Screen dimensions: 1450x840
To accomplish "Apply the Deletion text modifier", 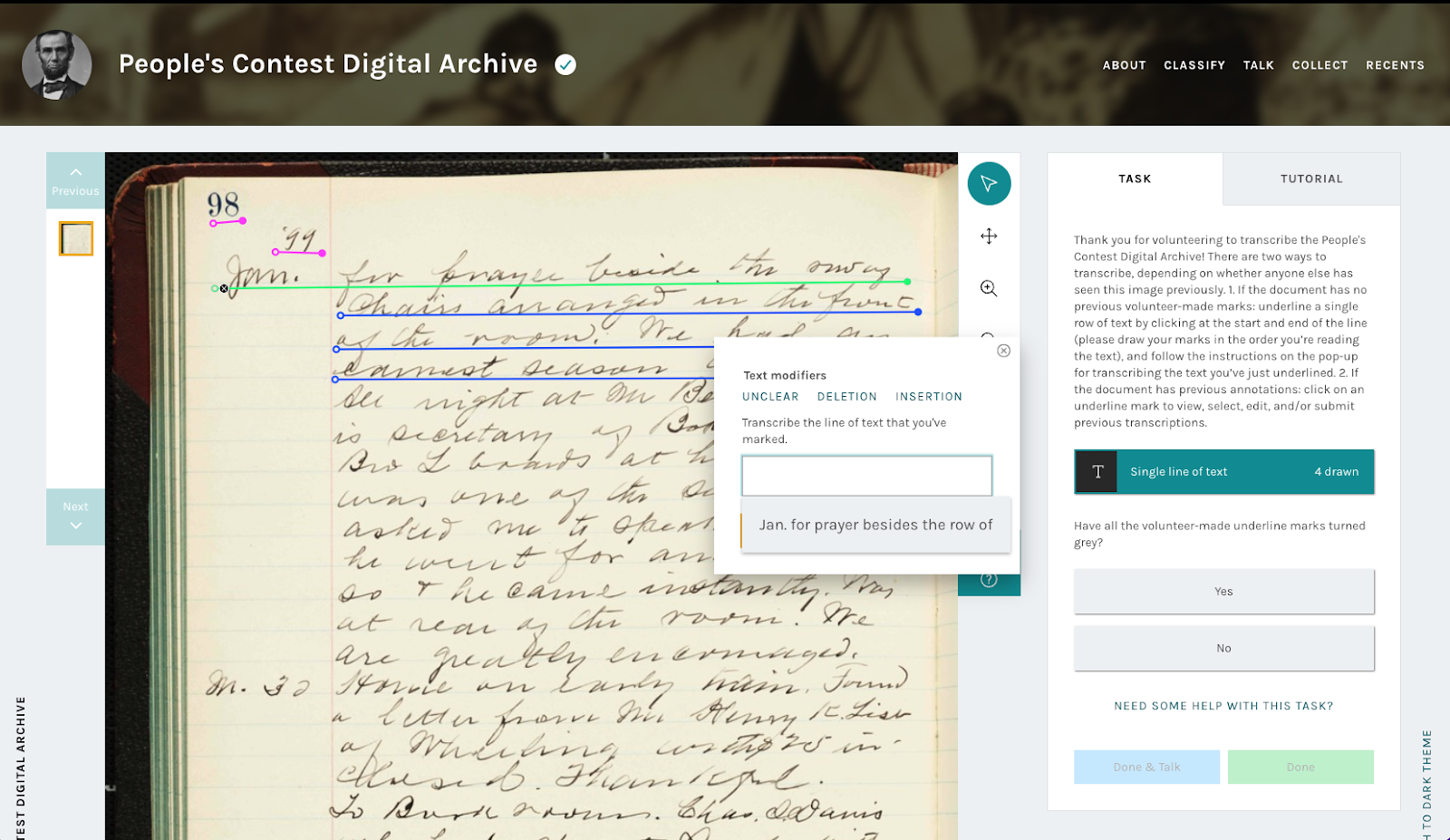I will tap(846, 397).
